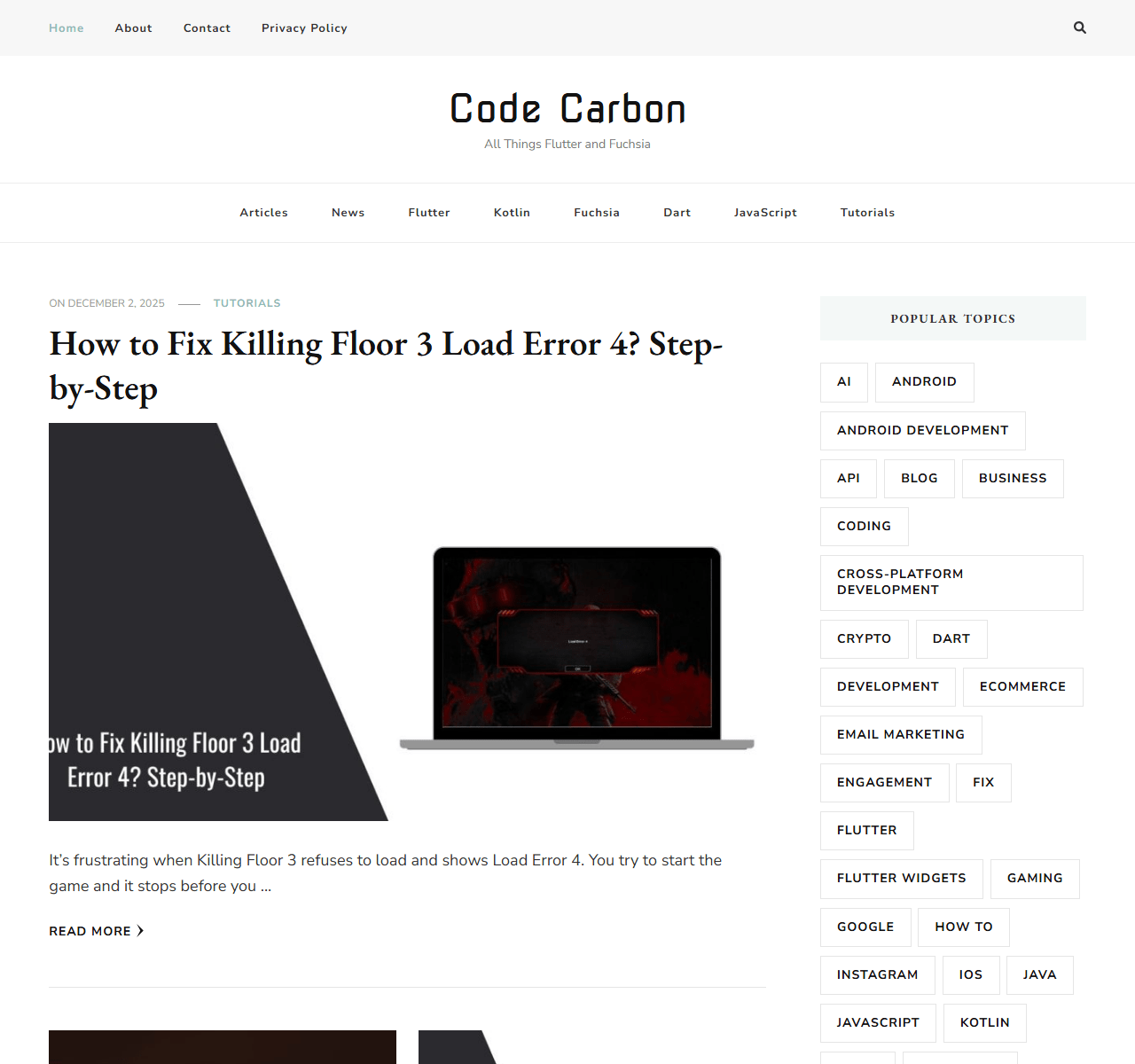Image resolution: width=1135 pixels, height=1064 pixels.
Task: Click Read More with arrow icon
Action: pos(96,931)
